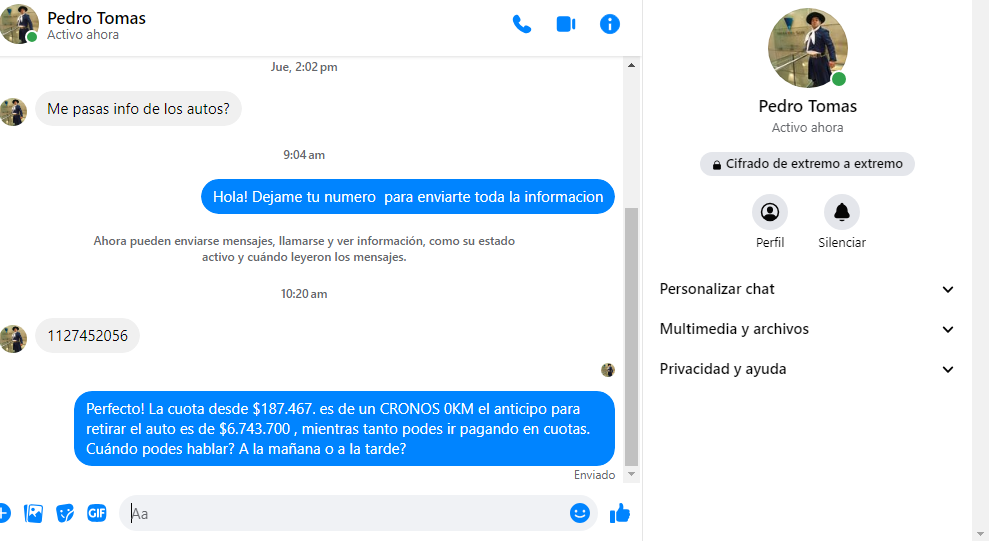989x541 pixels.
Task: Open the GIF picker
Action: tap(97, 513)
